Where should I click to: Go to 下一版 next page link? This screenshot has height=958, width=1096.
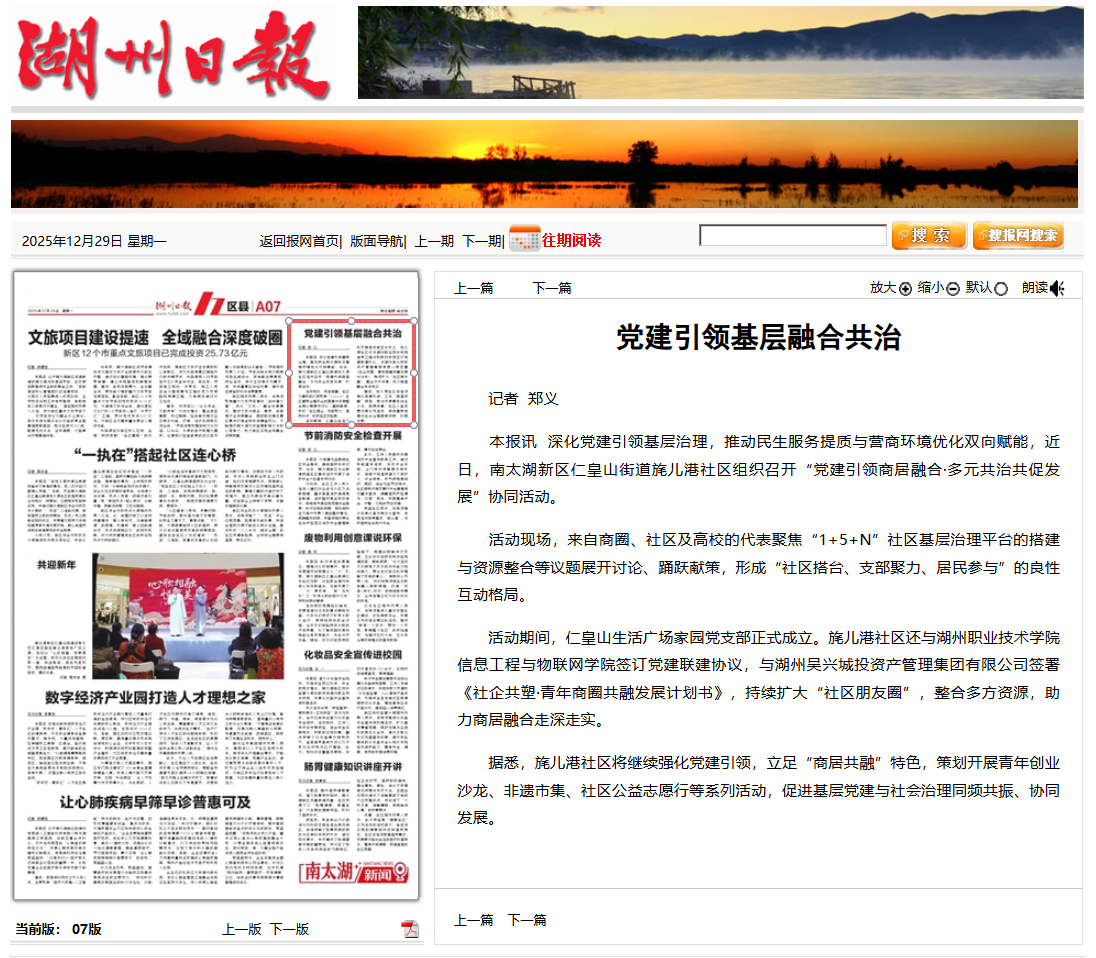pyautogui.click(x=289, y=929)
